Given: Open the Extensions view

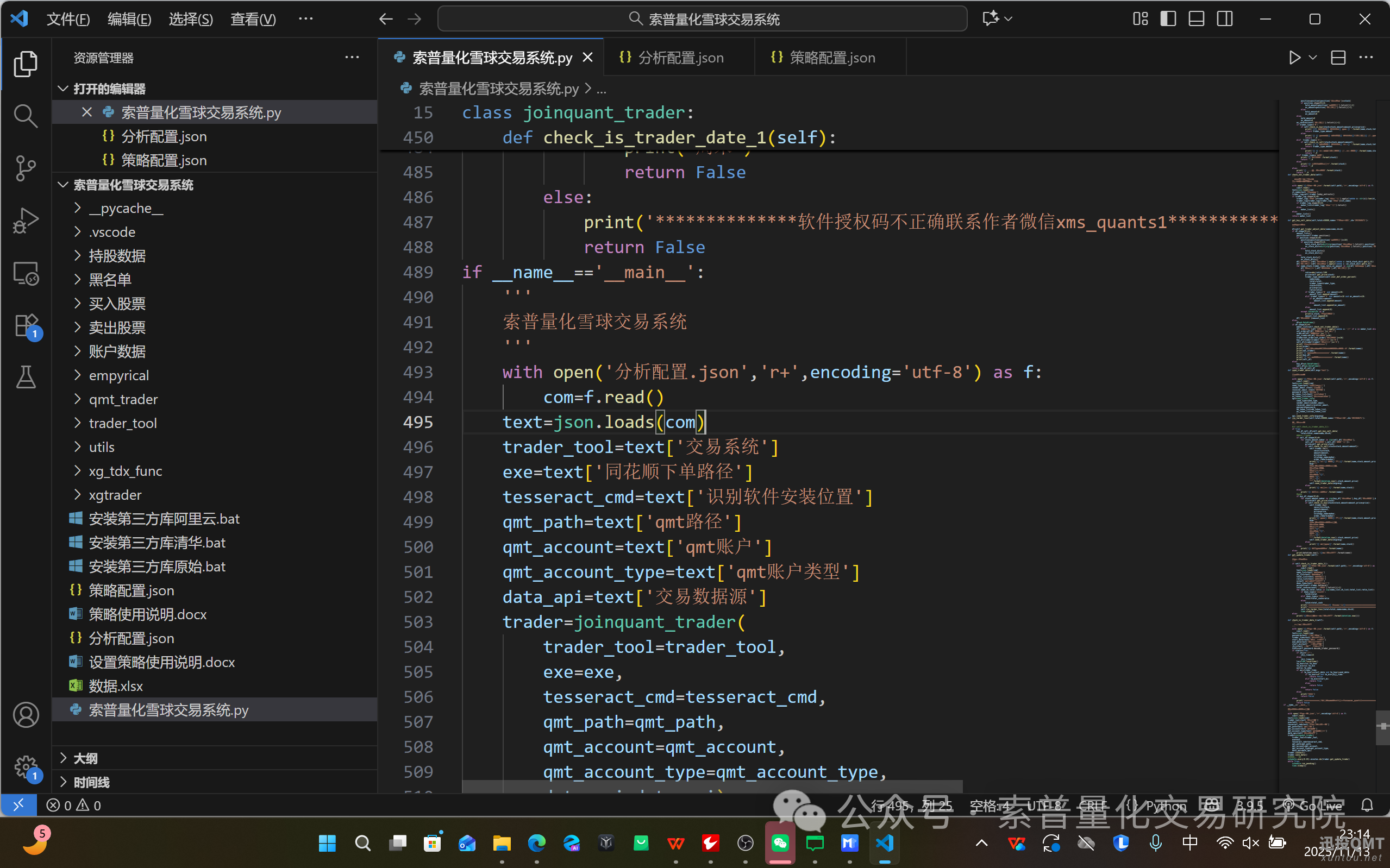Looking at the screenshot, I should (25, 326).
